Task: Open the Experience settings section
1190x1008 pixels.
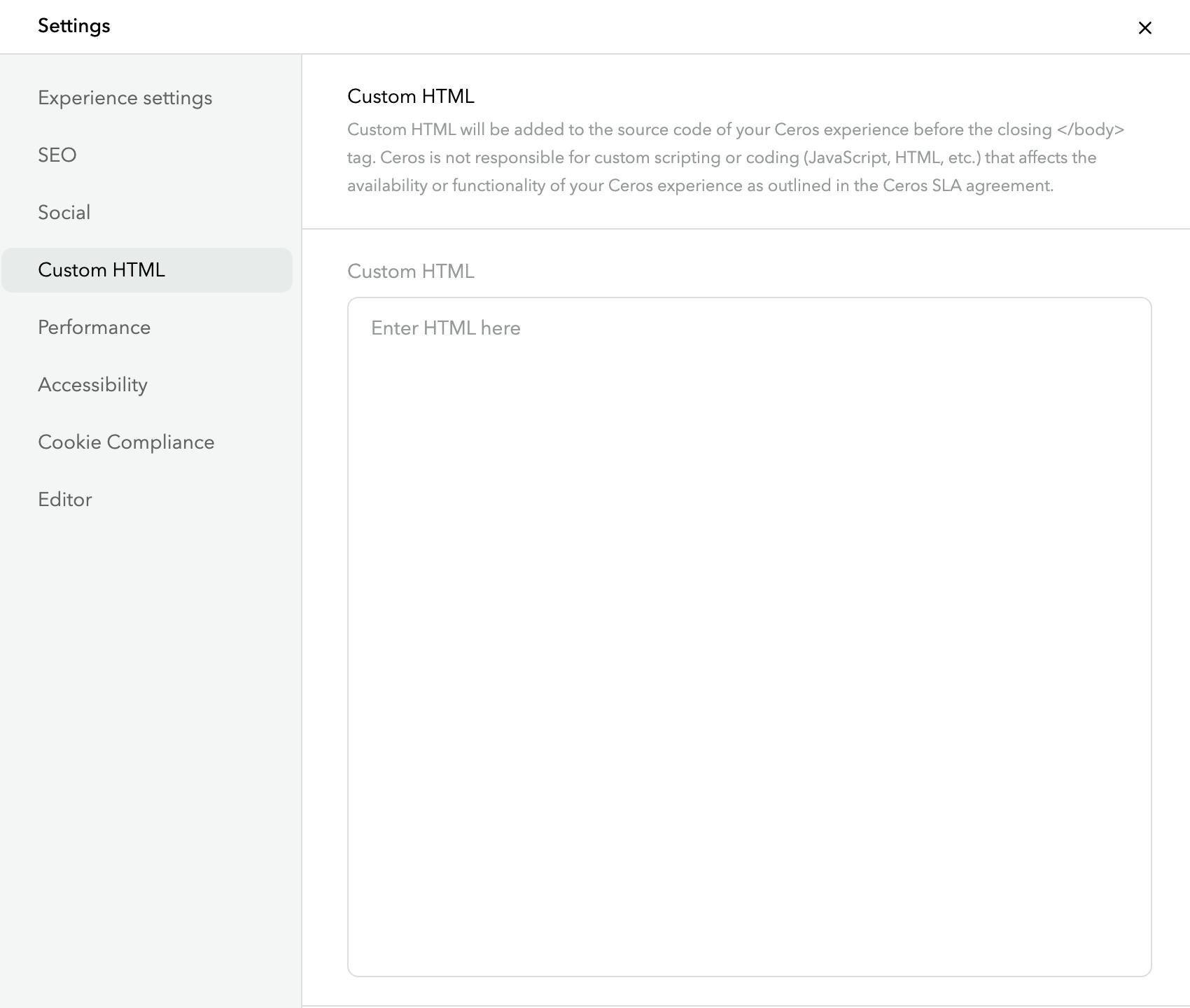Action: tap(125, 98)
